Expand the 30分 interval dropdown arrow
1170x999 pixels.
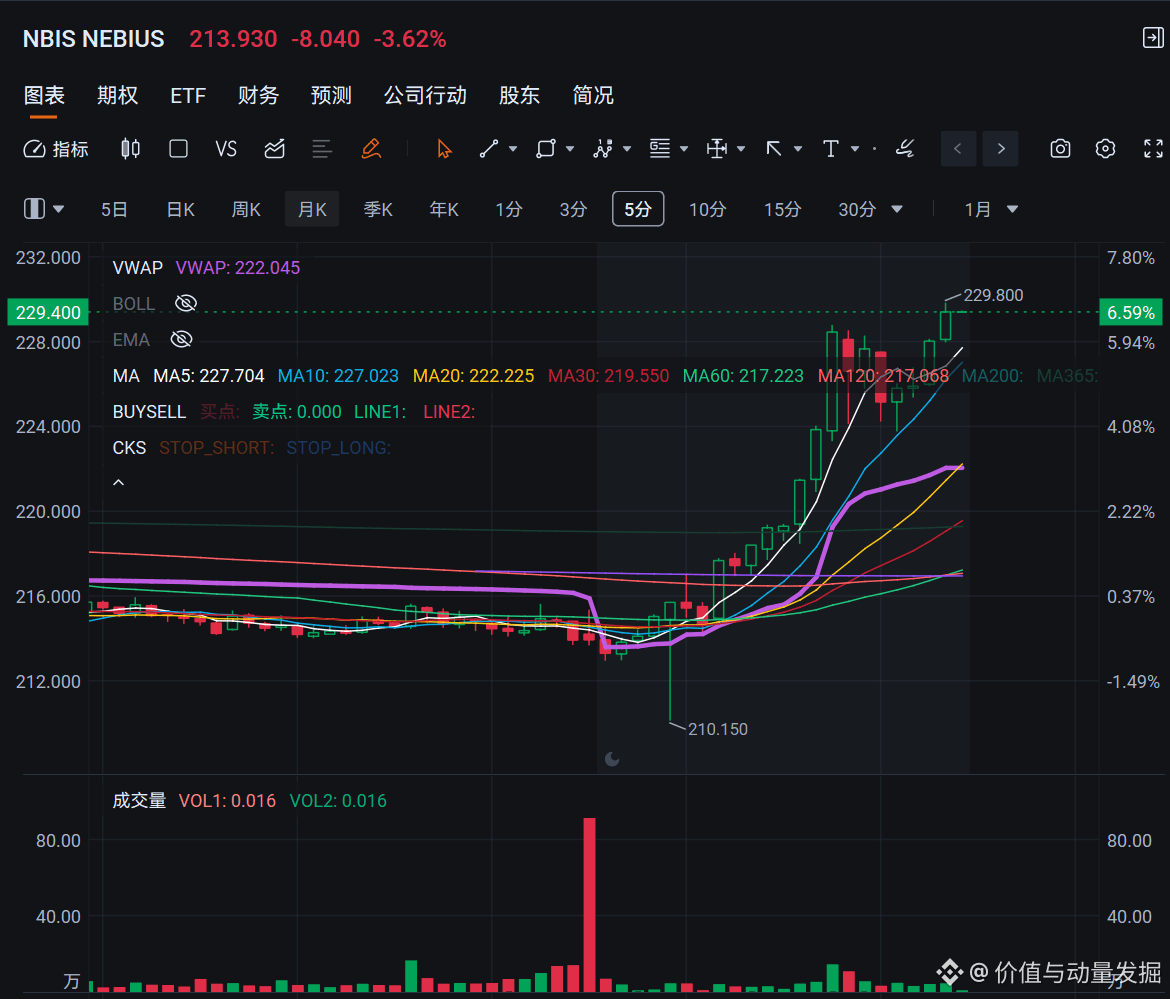click(x=898, y=210)
